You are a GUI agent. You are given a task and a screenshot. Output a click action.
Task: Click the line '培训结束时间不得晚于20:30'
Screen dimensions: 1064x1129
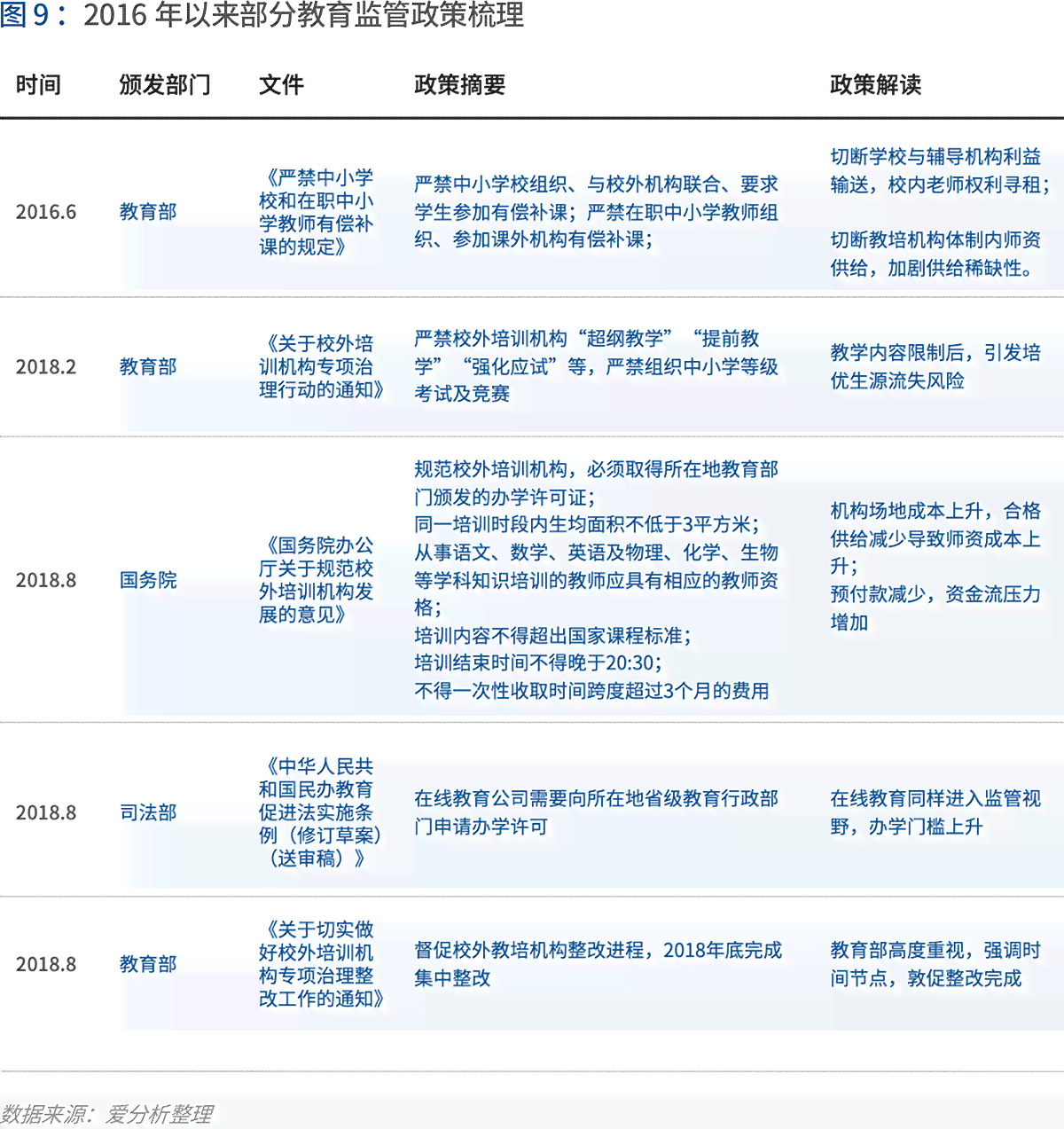pos(538,663)
